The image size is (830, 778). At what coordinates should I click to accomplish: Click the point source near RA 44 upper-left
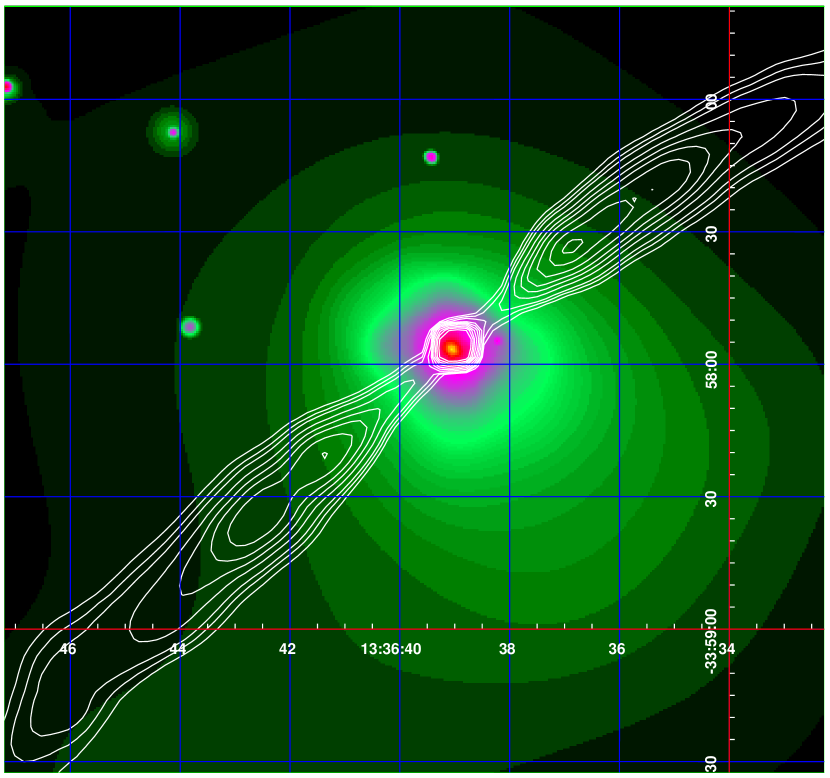(x=173, y=132)
